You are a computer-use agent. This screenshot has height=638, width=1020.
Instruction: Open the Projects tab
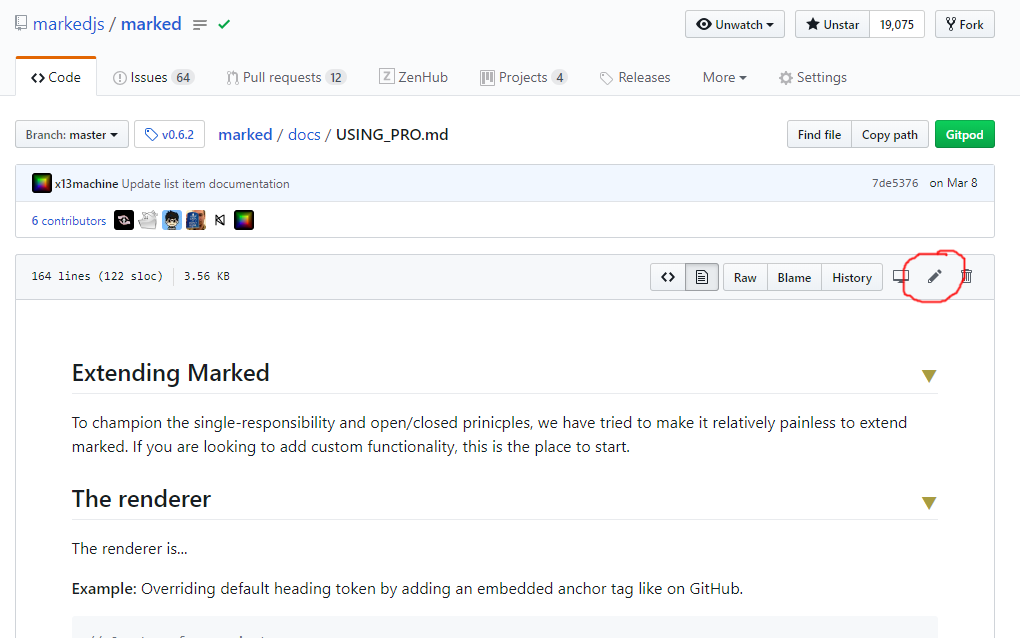[523, 77]
